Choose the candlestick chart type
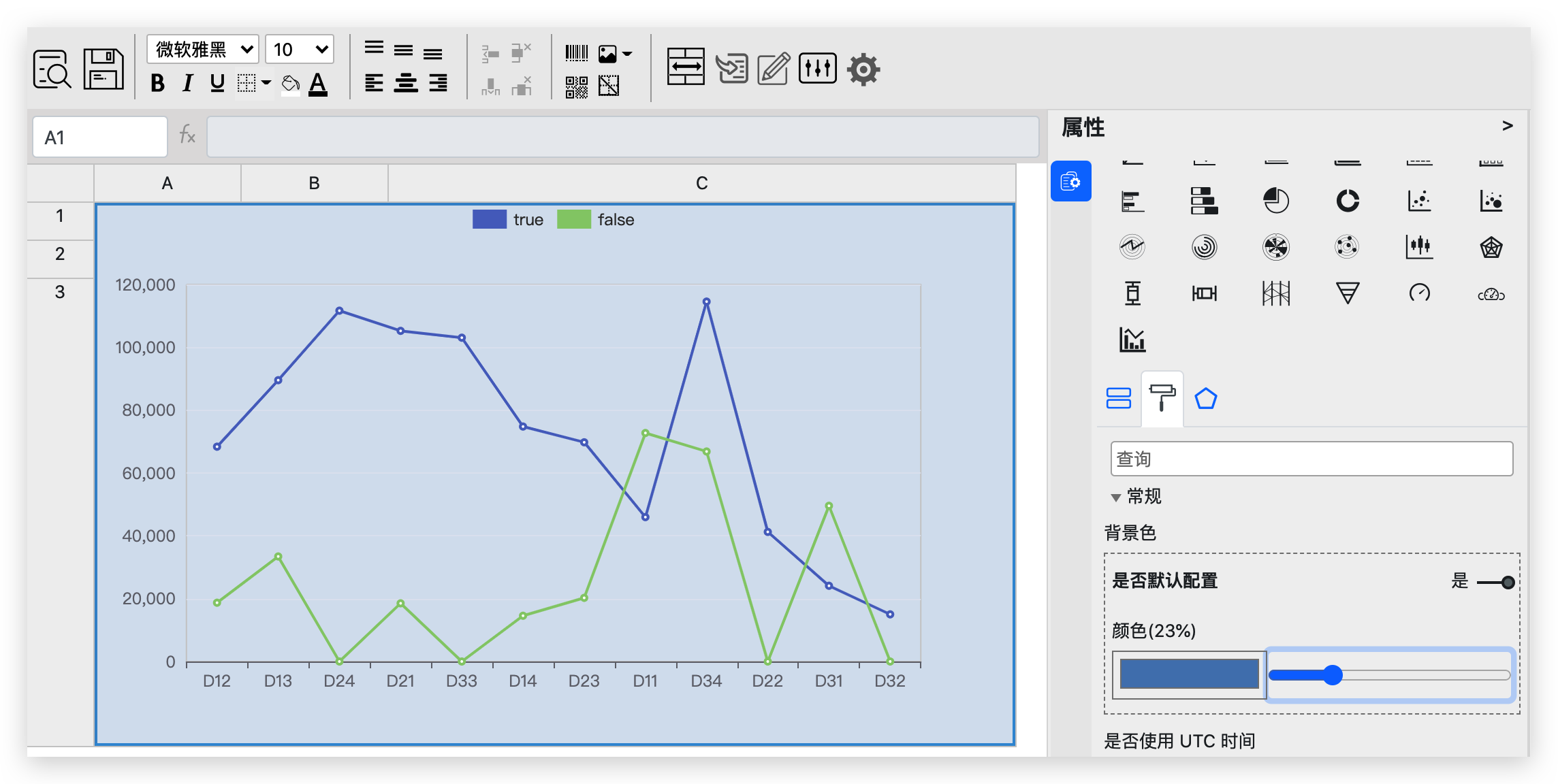The width and height of the screenshot is (1558, 784). click(x=1420, y=247)
